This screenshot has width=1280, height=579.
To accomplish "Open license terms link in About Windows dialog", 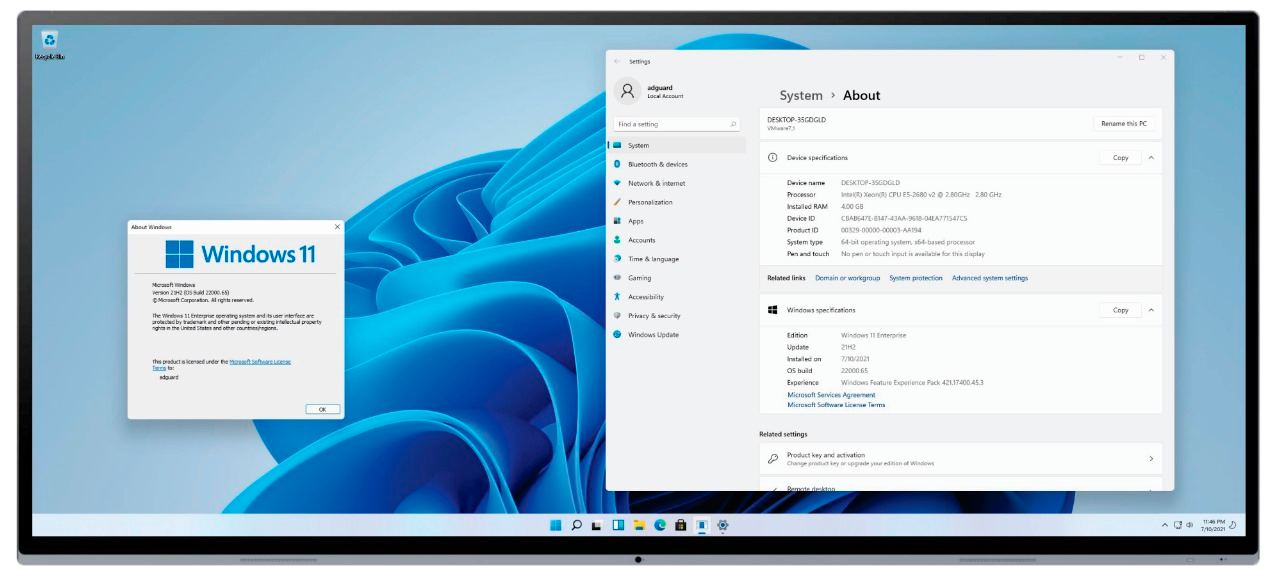I will pyautogui.click(x=260, y=361).
